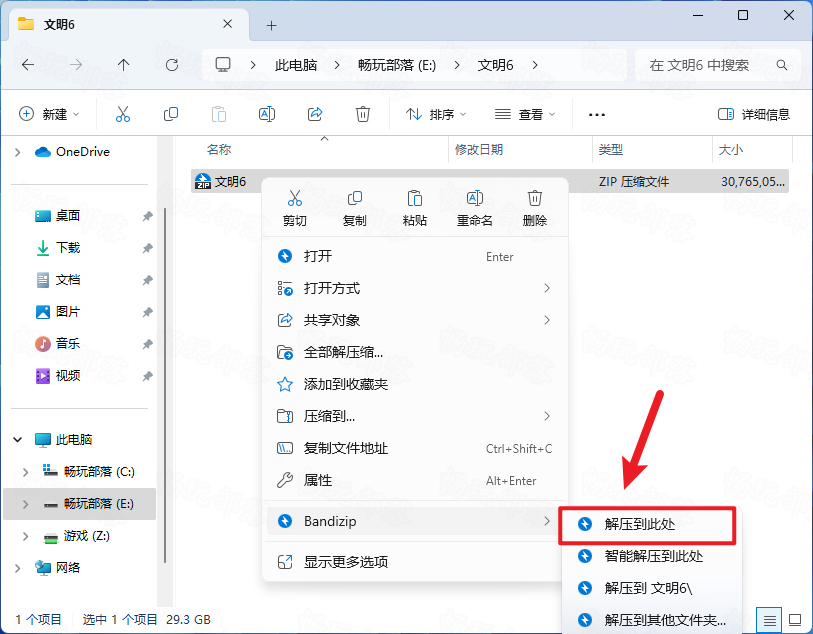Unpin 桌面 from quick access
Image resolution: width=813 pixels, height=634 pixels.
coord(148,216)
